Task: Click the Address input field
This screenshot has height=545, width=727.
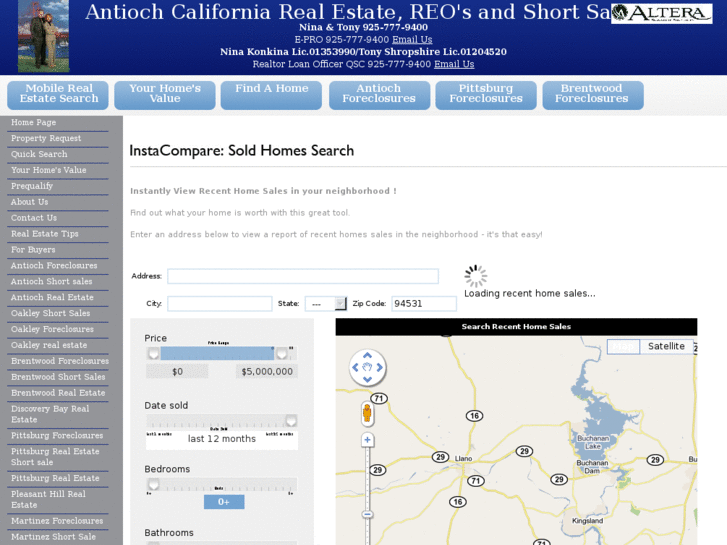Action: pos(303,276)
